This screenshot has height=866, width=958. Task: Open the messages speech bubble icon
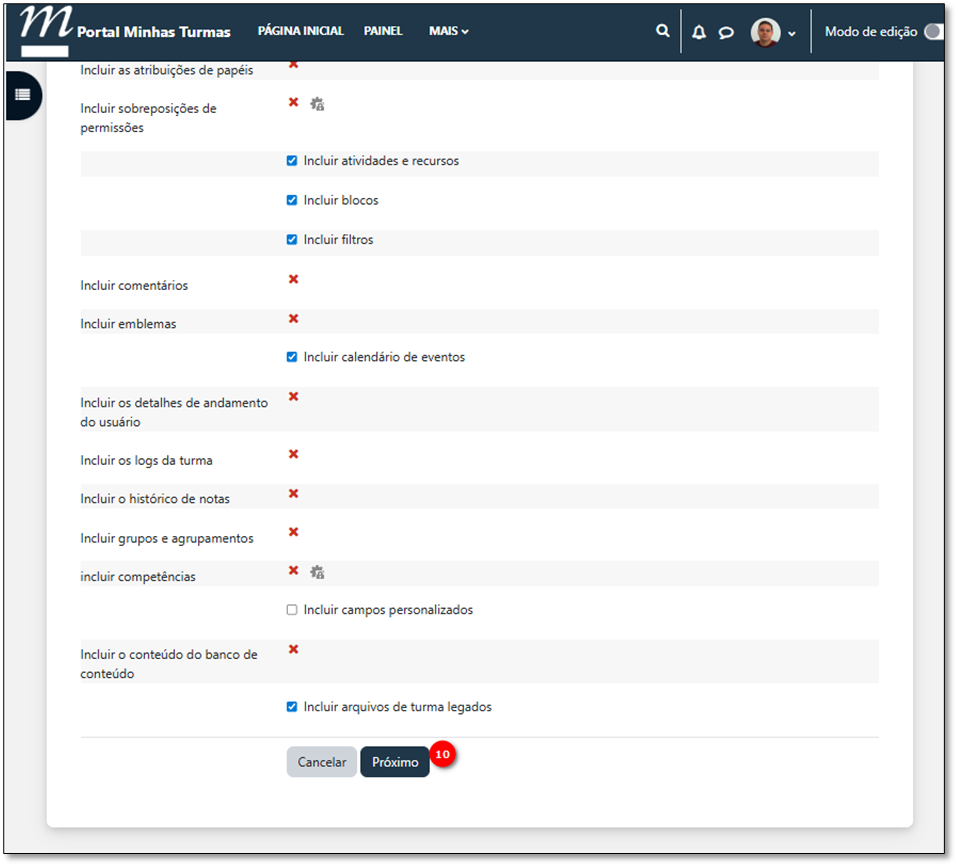point(726,32)
